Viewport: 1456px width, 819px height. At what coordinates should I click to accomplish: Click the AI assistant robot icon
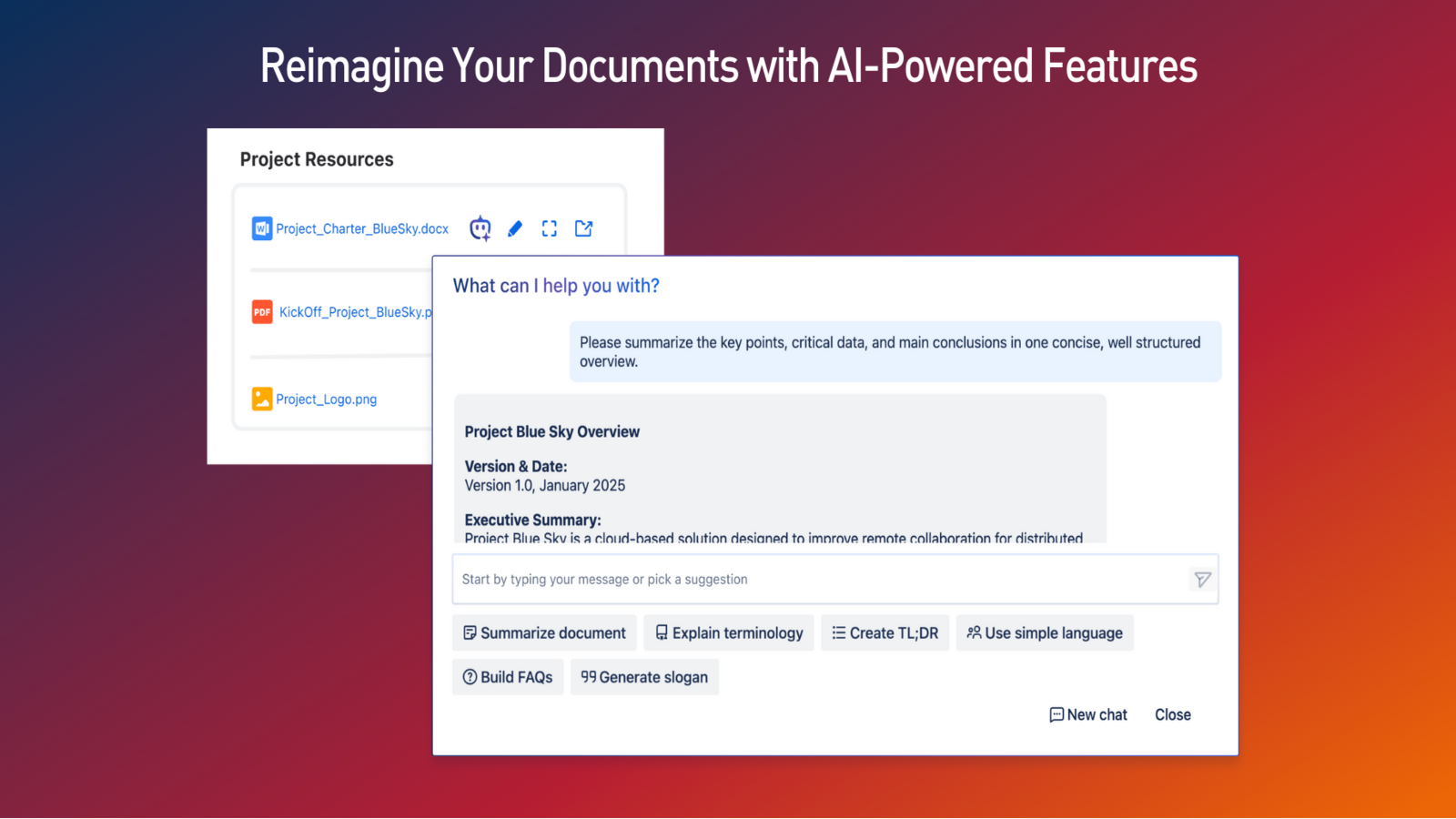tap(480, 228)
